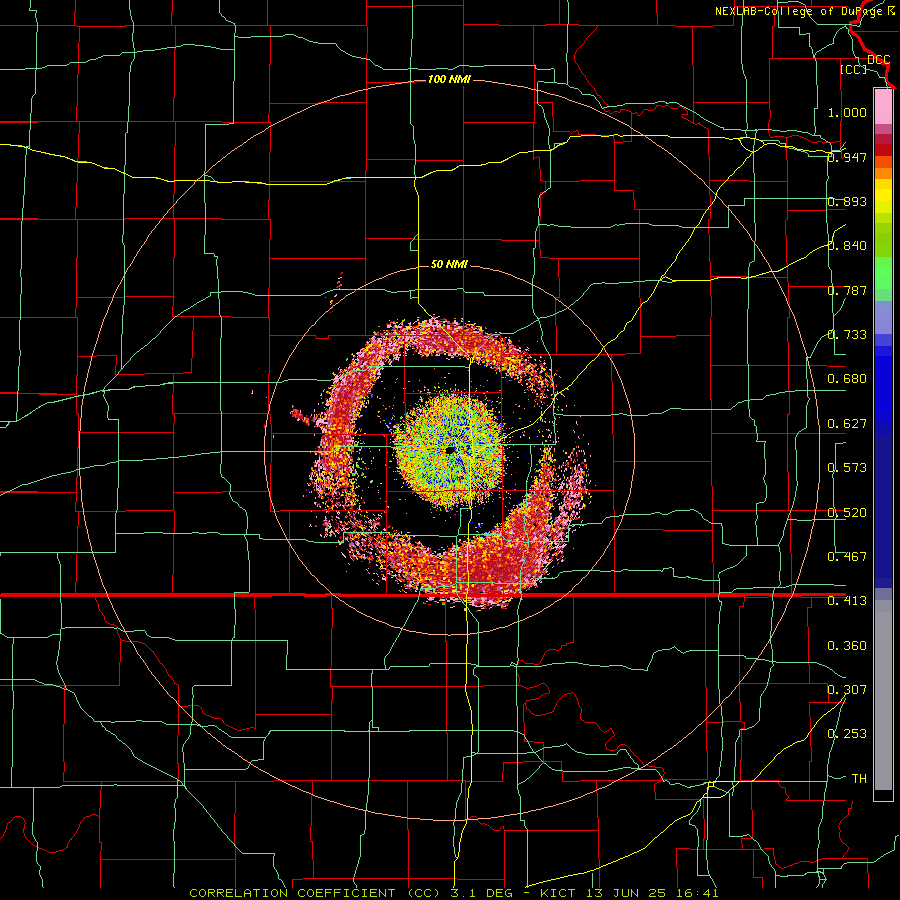The height and width of the screenshot is (900, 900).
Task: Select the 0.360 scale value
Action: pyautogui.click(x=847, y=646)
